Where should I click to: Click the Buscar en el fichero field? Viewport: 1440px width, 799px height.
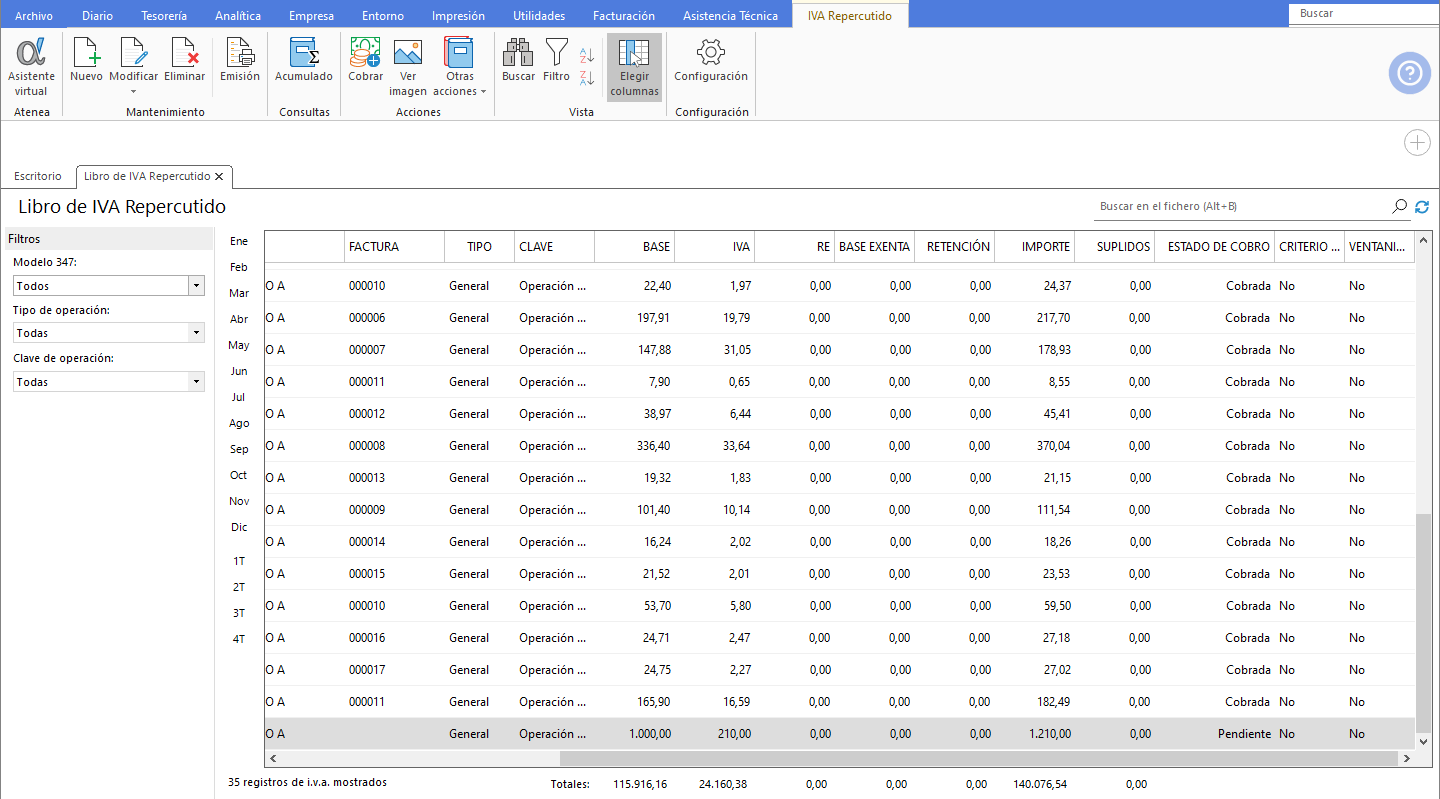pyautogui.click(x=1241, y=206)
